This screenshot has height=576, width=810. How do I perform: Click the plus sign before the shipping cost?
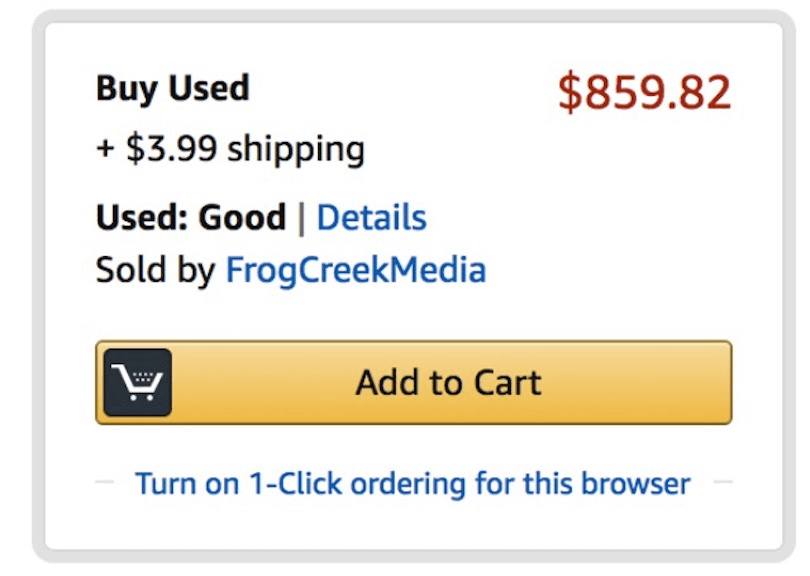point(106,150)
